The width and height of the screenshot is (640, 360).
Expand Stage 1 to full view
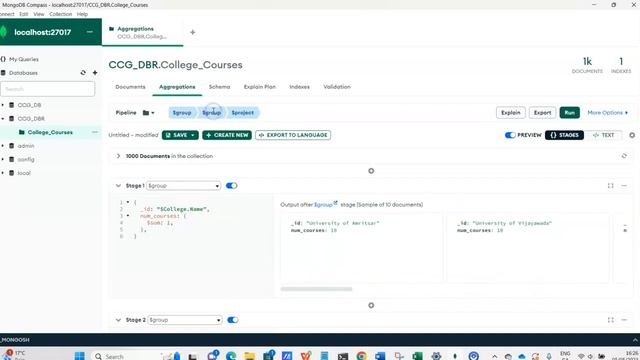coord(611,186)
